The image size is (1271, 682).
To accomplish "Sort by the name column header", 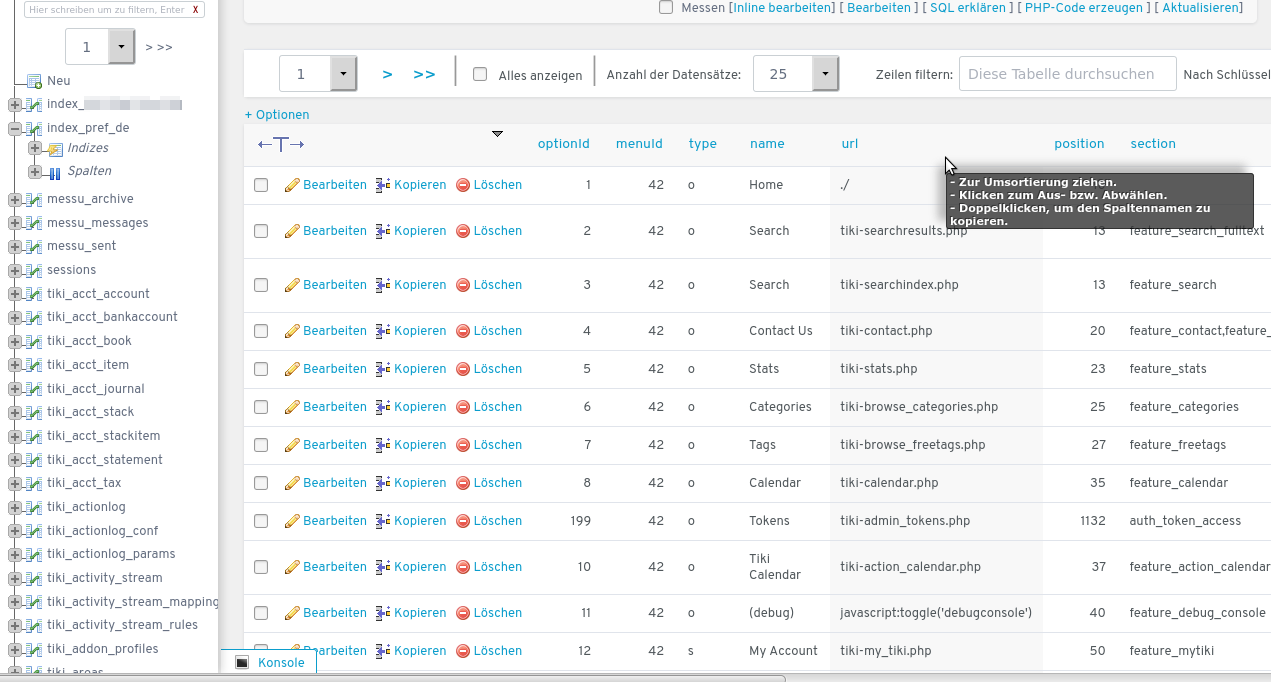I will (767, 144).
